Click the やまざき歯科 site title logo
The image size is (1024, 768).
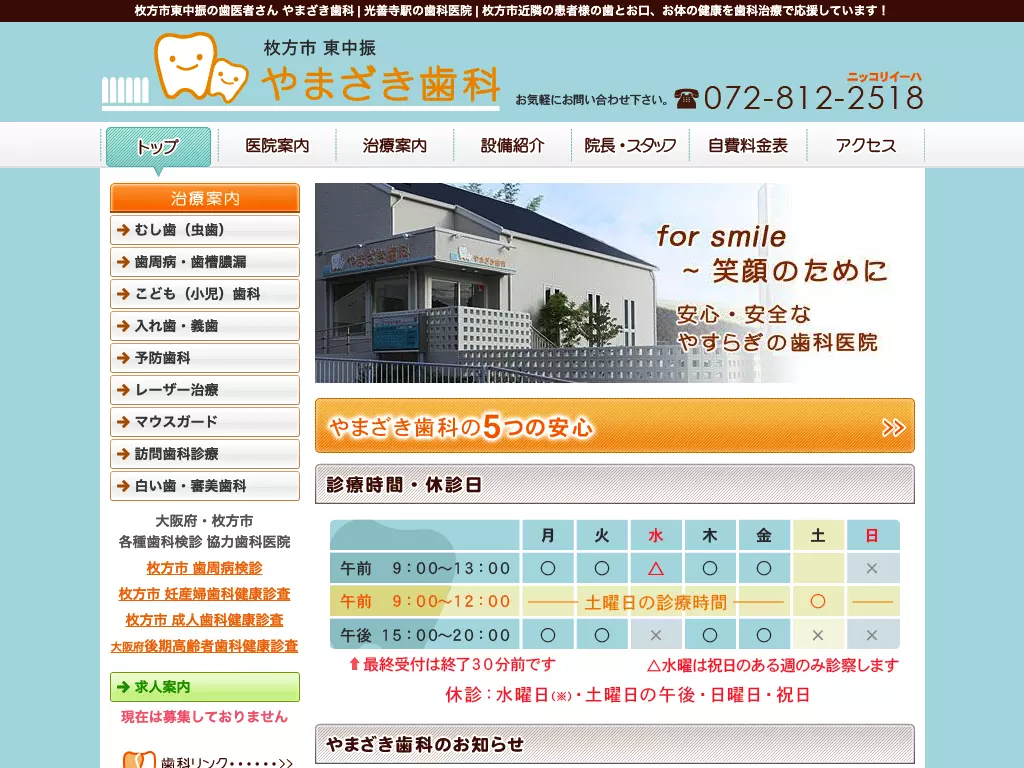381,84
